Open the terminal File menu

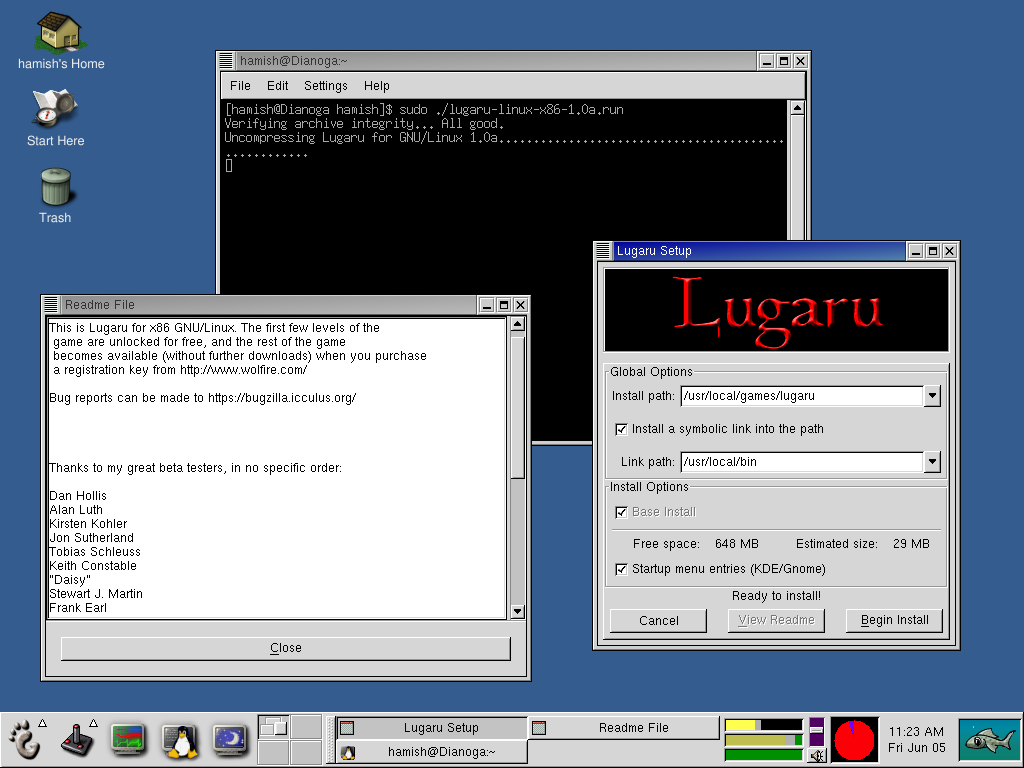point(240,86)
